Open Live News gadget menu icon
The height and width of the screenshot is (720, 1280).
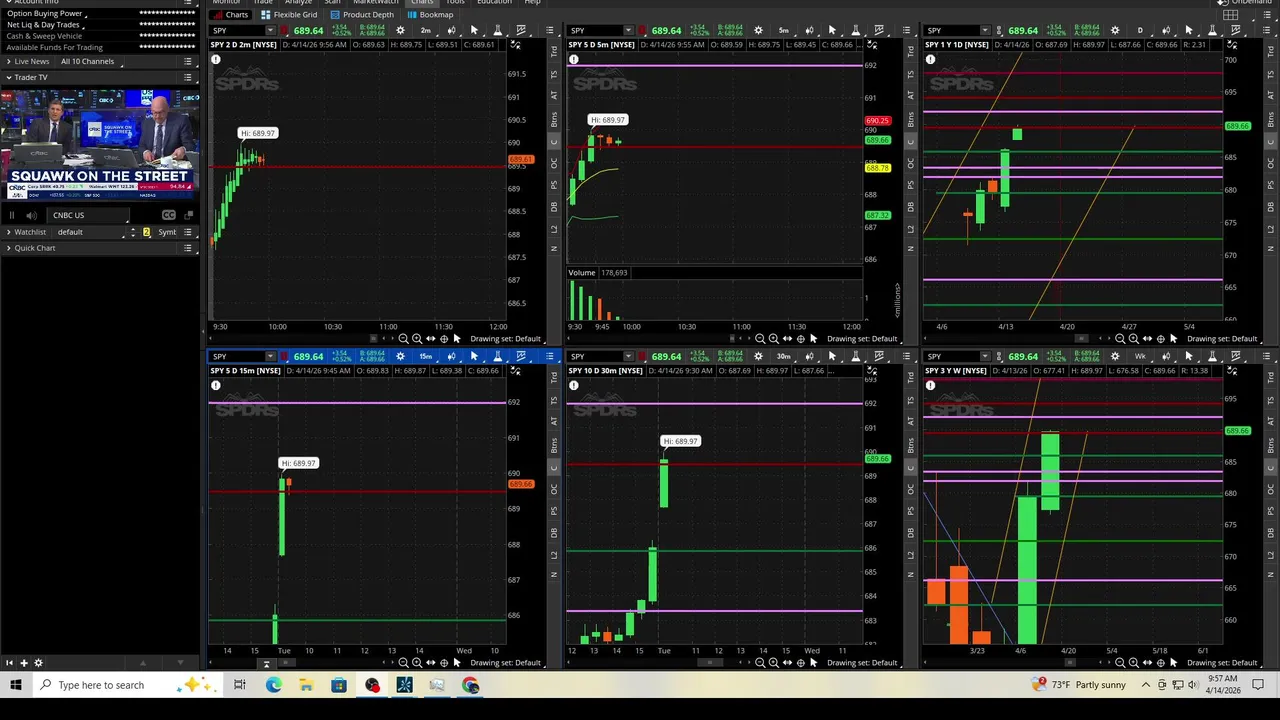point(188,61)
